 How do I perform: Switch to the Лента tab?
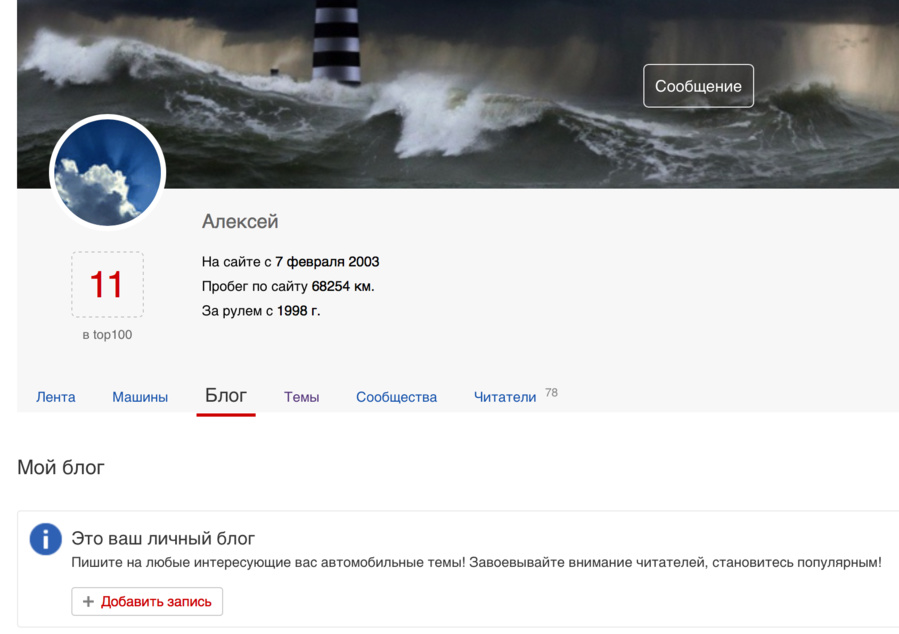(x=56, y=397)
